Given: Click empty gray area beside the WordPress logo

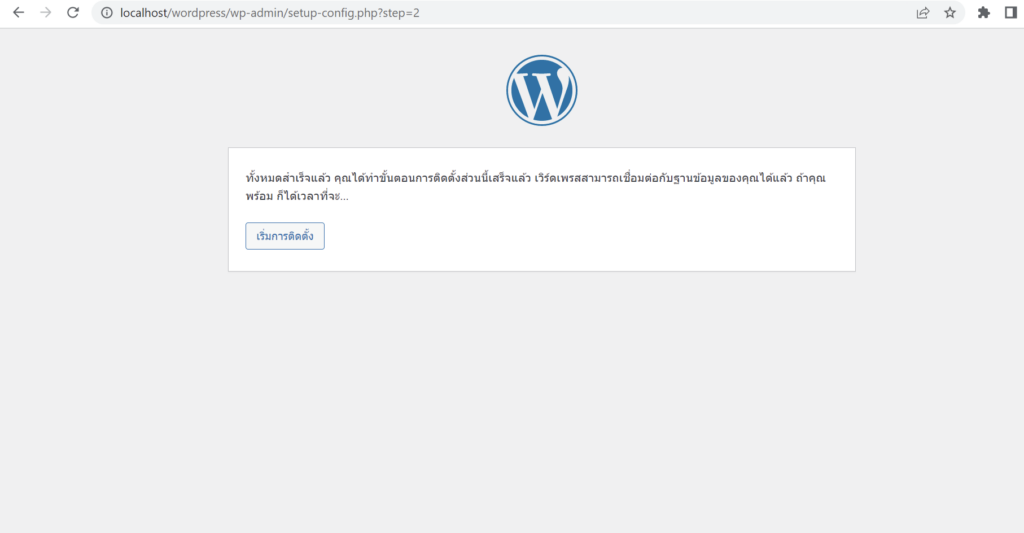Looking at the screenshot, I should pyautogui.click(x=750, y=90).
